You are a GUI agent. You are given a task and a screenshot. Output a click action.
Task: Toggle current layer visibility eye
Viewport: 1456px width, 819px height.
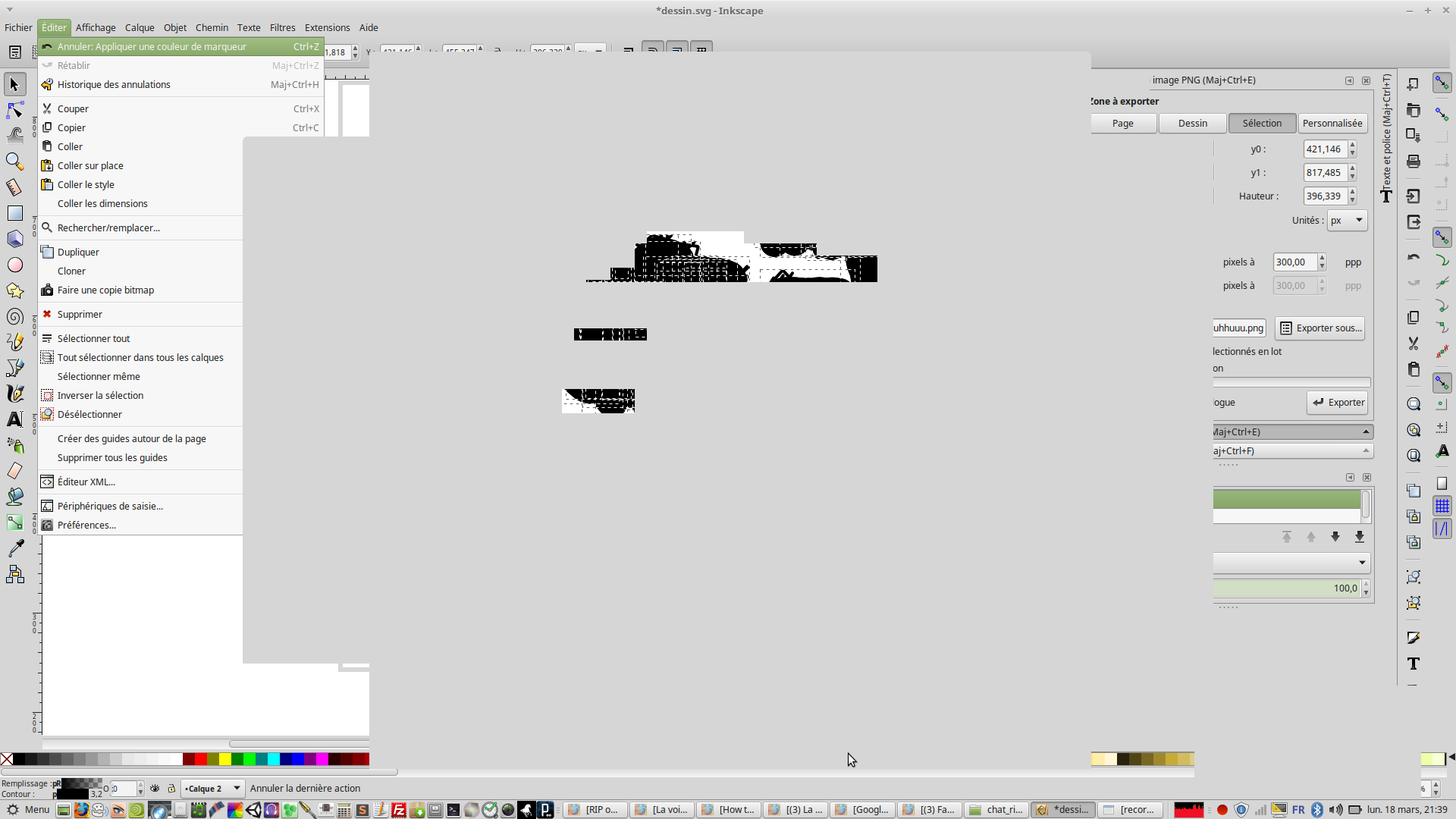155,789
